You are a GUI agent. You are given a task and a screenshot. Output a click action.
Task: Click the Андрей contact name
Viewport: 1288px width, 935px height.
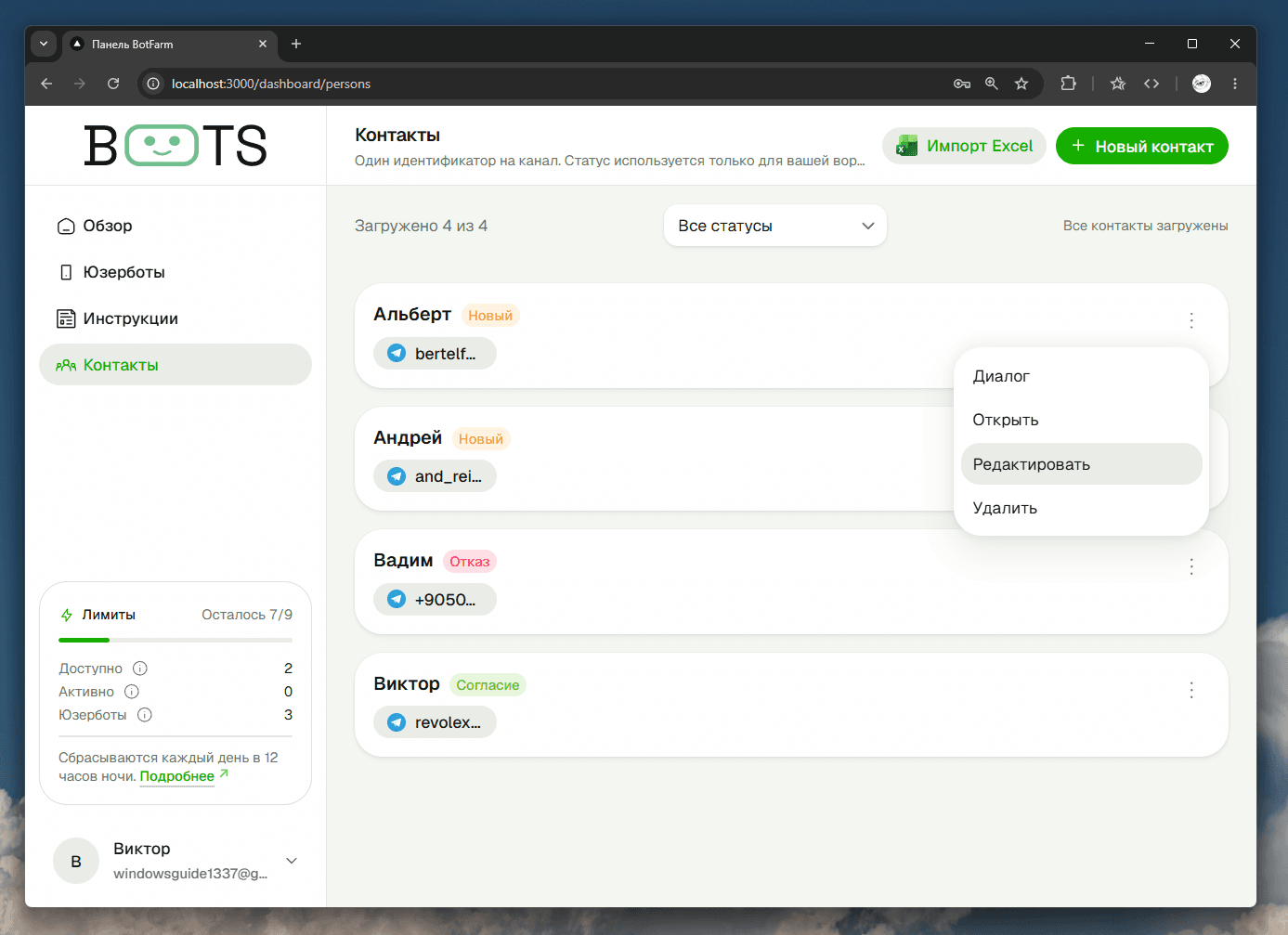pyautogui.click(x=408, y=438)
